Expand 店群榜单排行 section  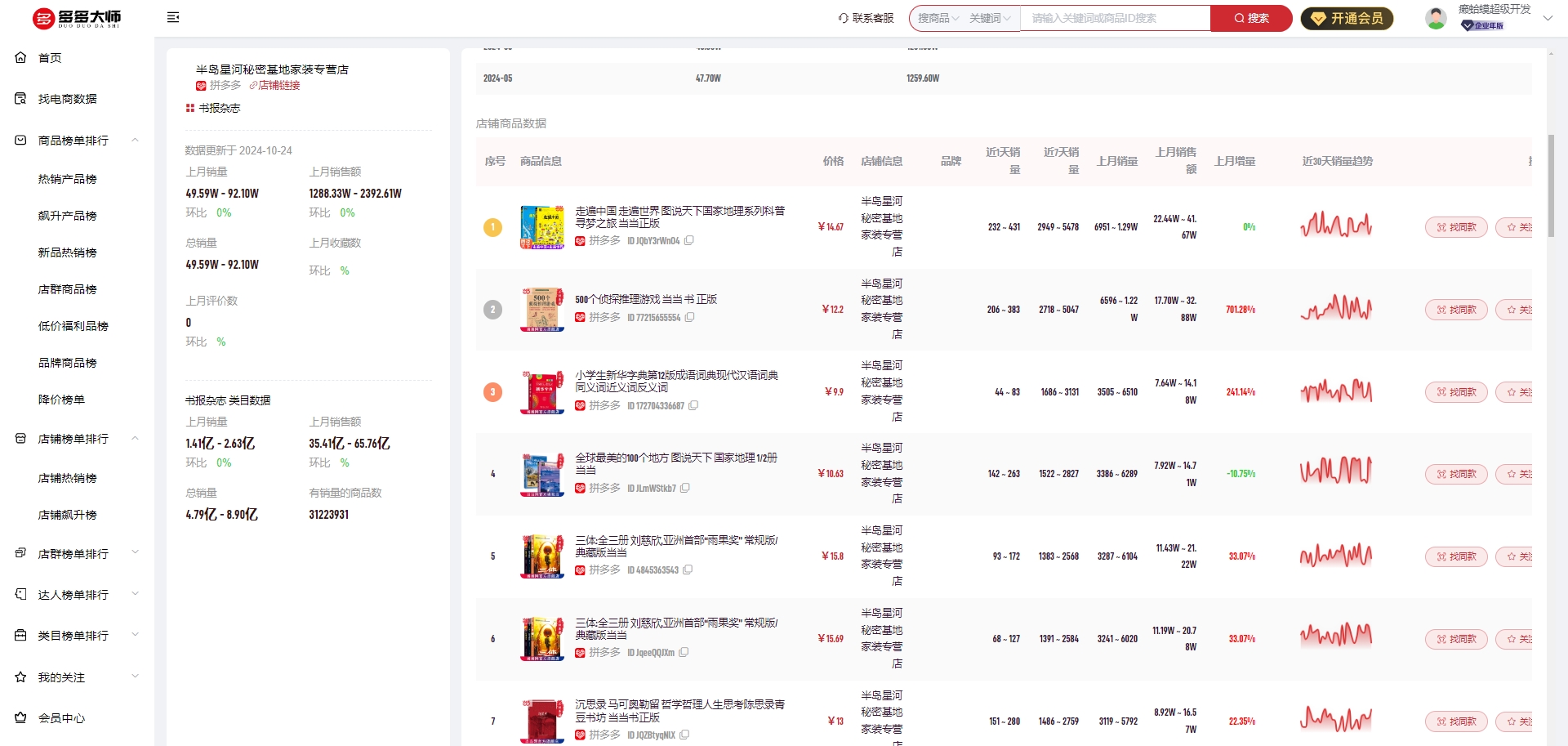click(135, 553)
